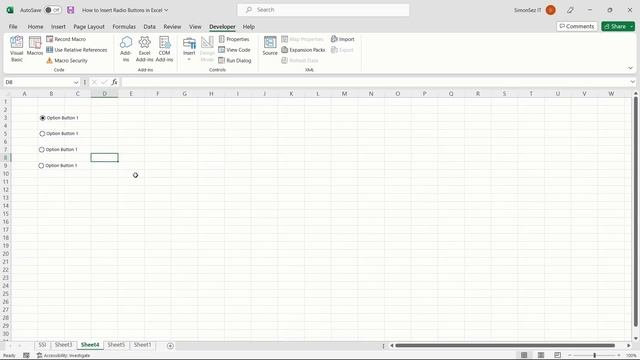
Task: Open the SimonSez IT account avatar
Action: click(x=551, y=10)
